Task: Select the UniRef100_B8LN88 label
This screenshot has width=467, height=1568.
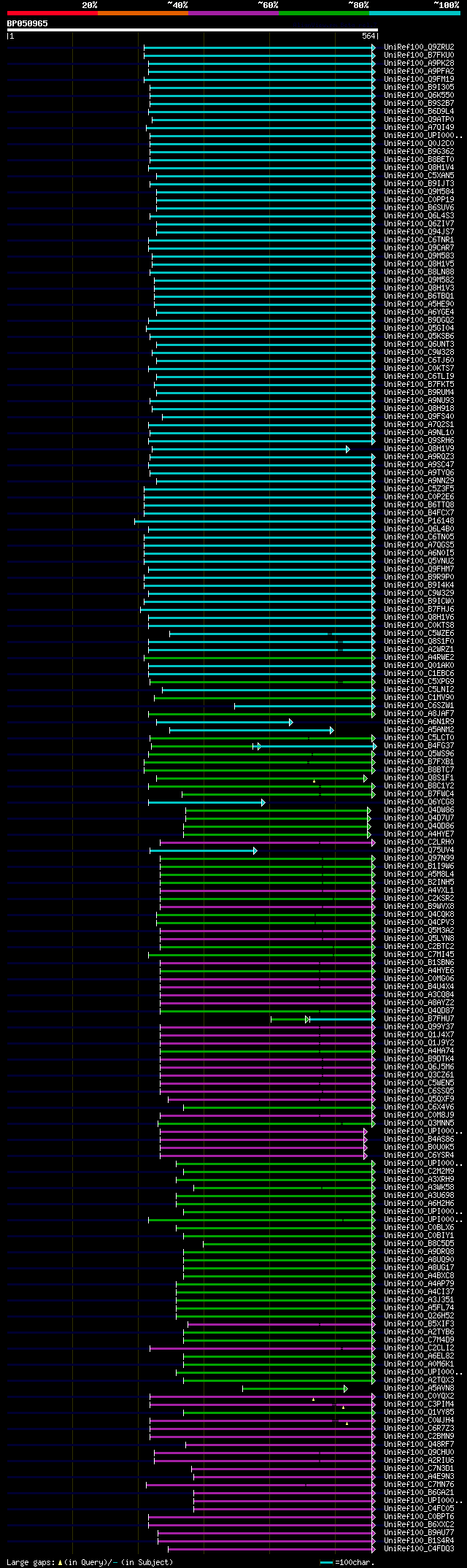Action: click(419, 272)
